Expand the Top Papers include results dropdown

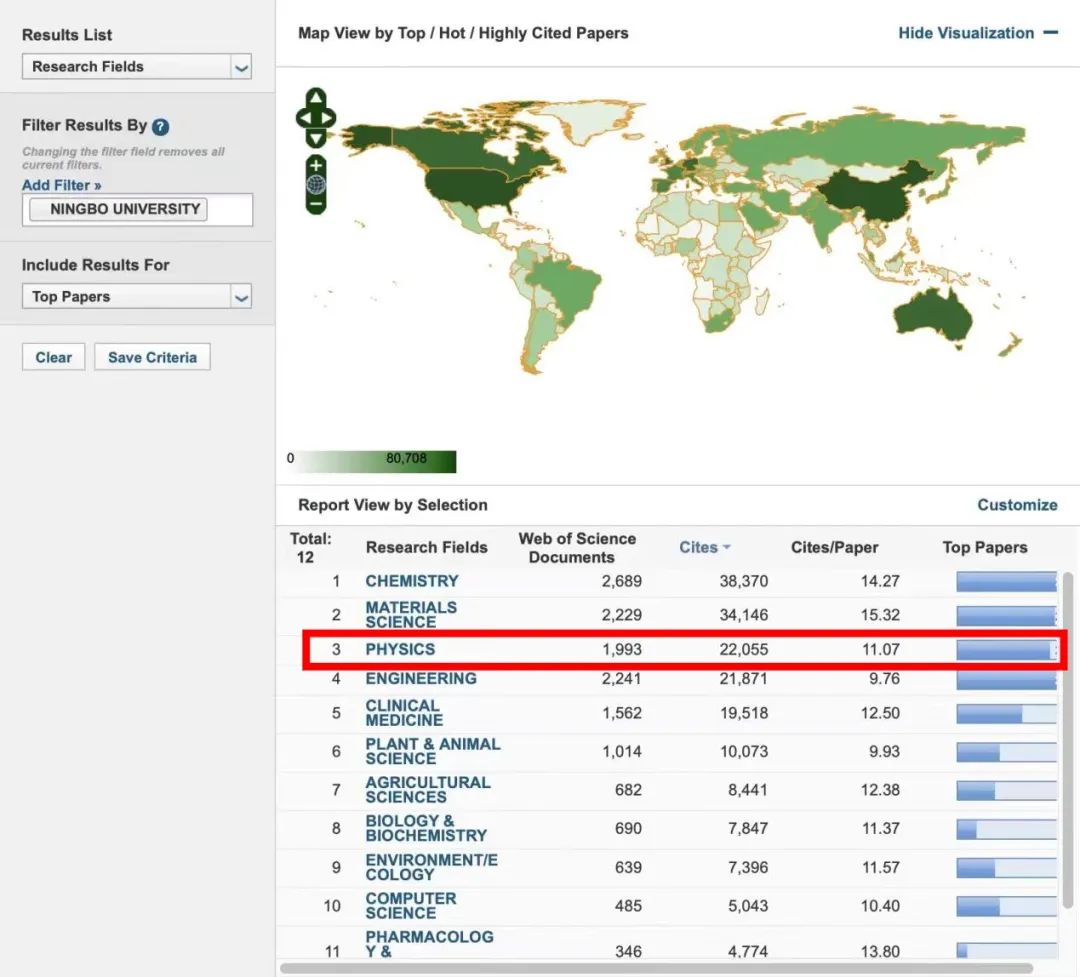[240, 297]
